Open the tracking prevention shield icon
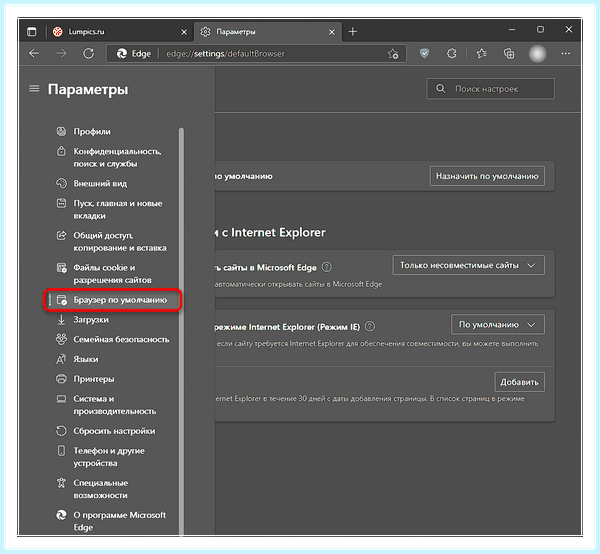 424,54
